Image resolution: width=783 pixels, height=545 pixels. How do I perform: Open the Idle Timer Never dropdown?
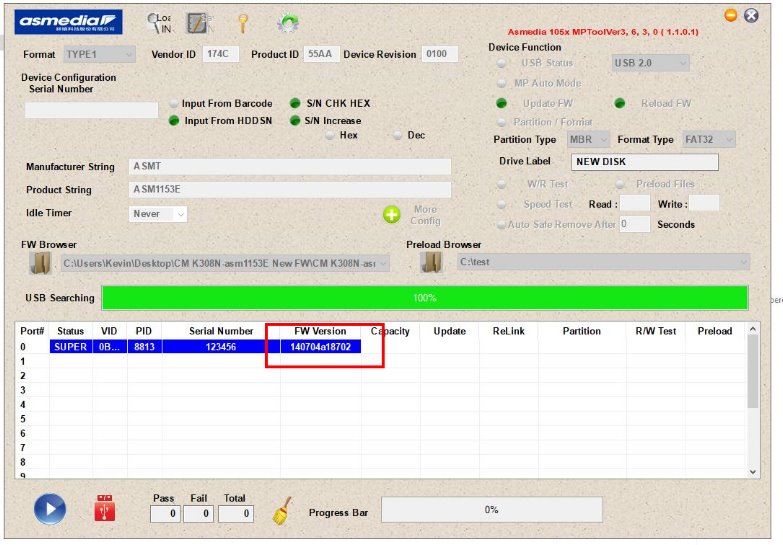[158, 214]
